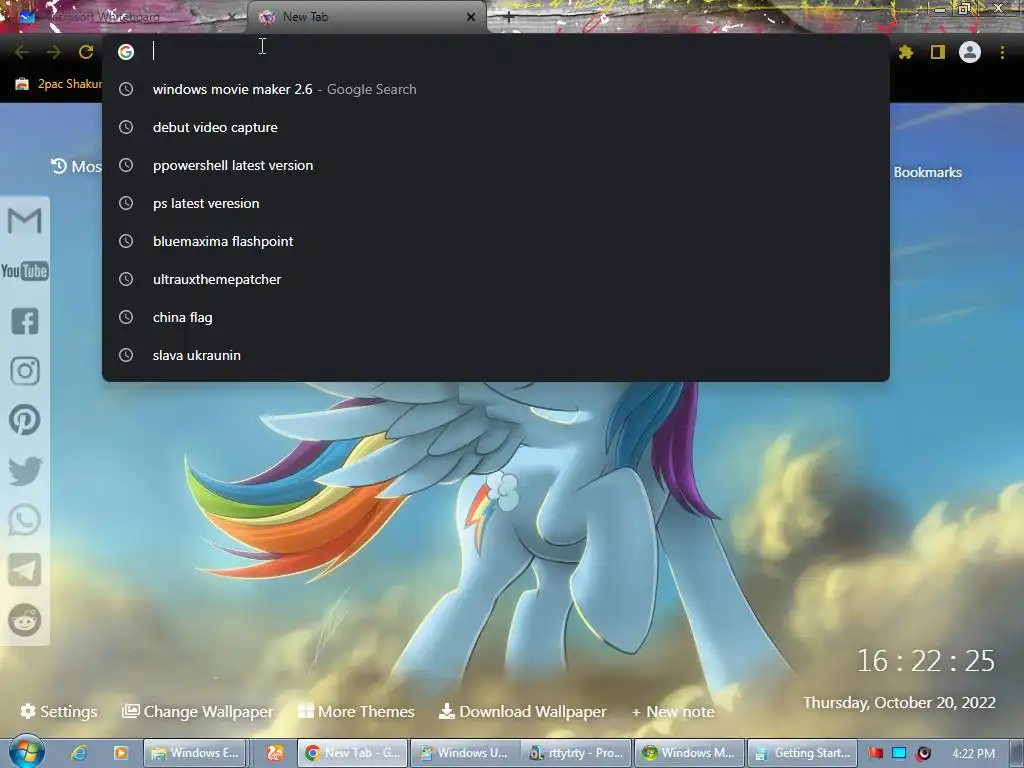
Task: Switch to Windows Update taskbar window
Action: point(465,753)
